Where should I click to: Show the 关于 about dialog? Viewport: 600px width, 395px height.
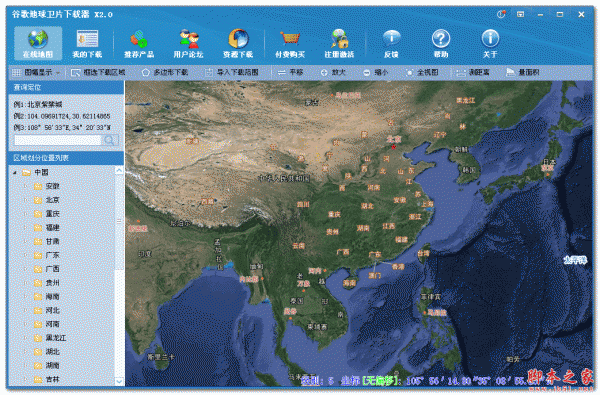(490, 43)
